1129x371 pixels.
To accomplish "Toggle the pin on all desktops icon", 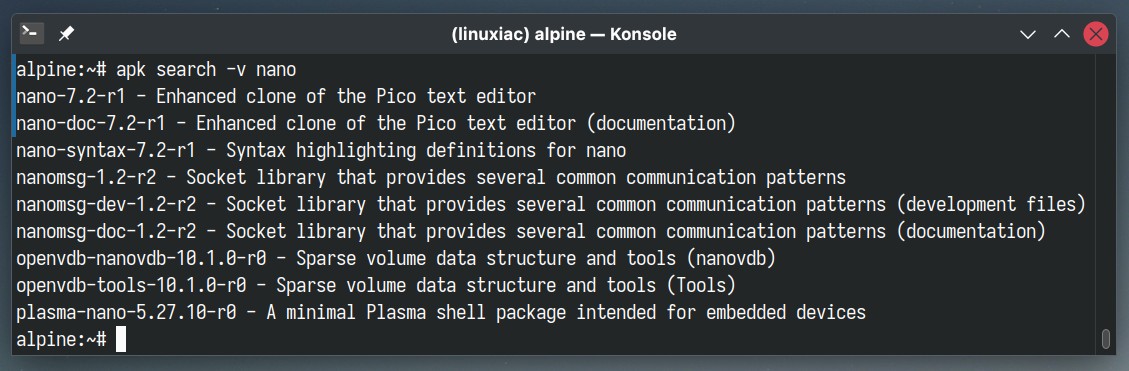I will 66,33.
